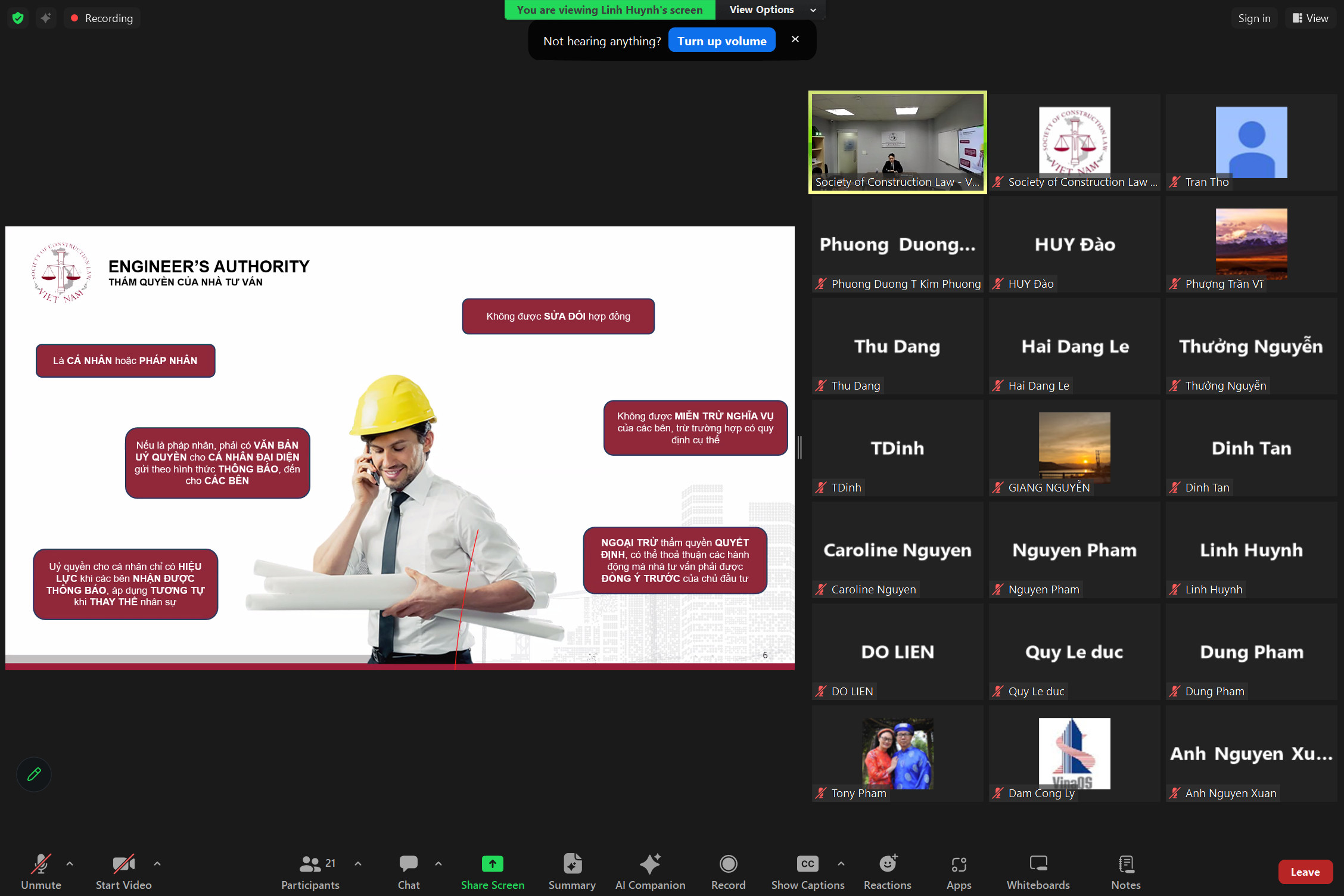Click the Share Screen icon
The image size is (1344, 896).
492,864
